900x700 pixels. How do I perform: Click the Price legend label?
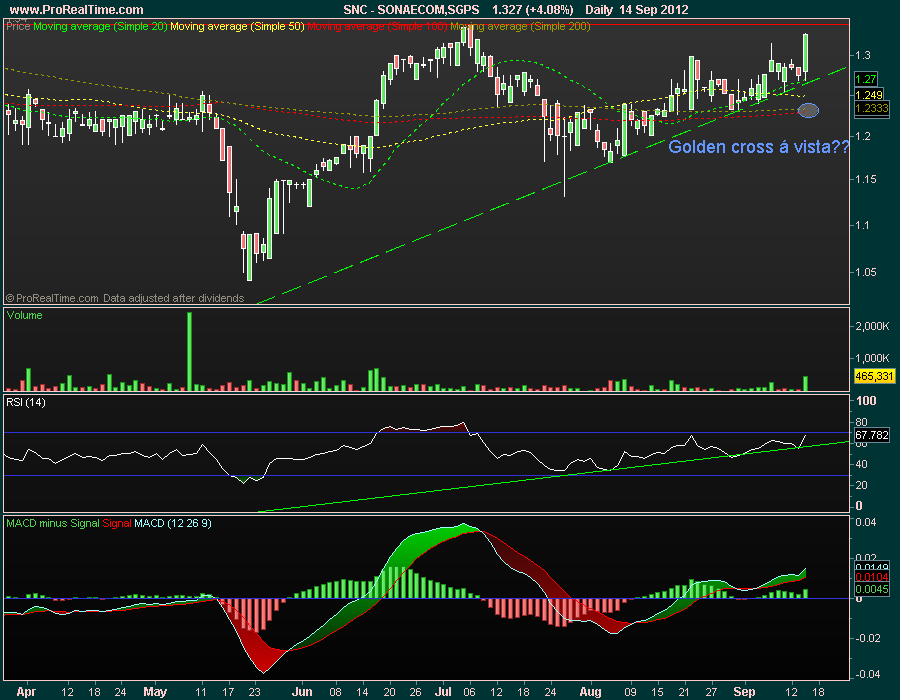pos(18,26)
